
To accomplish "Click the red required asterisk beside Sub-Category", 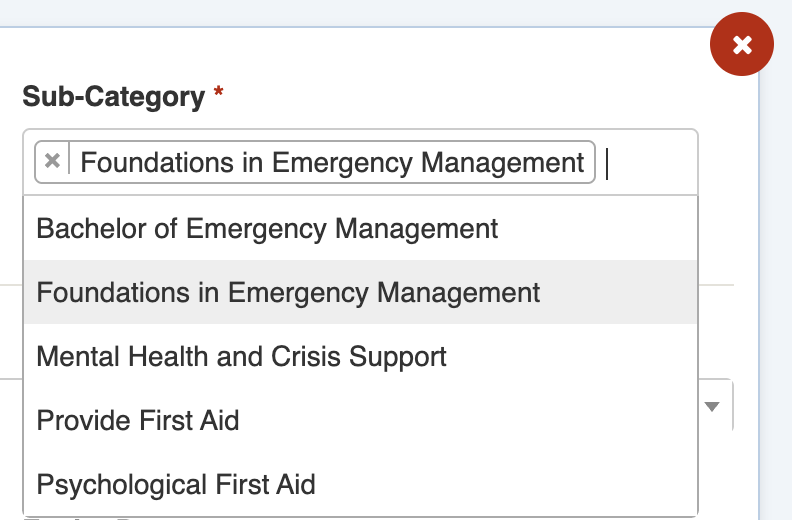I will click(x=218, y=96).
